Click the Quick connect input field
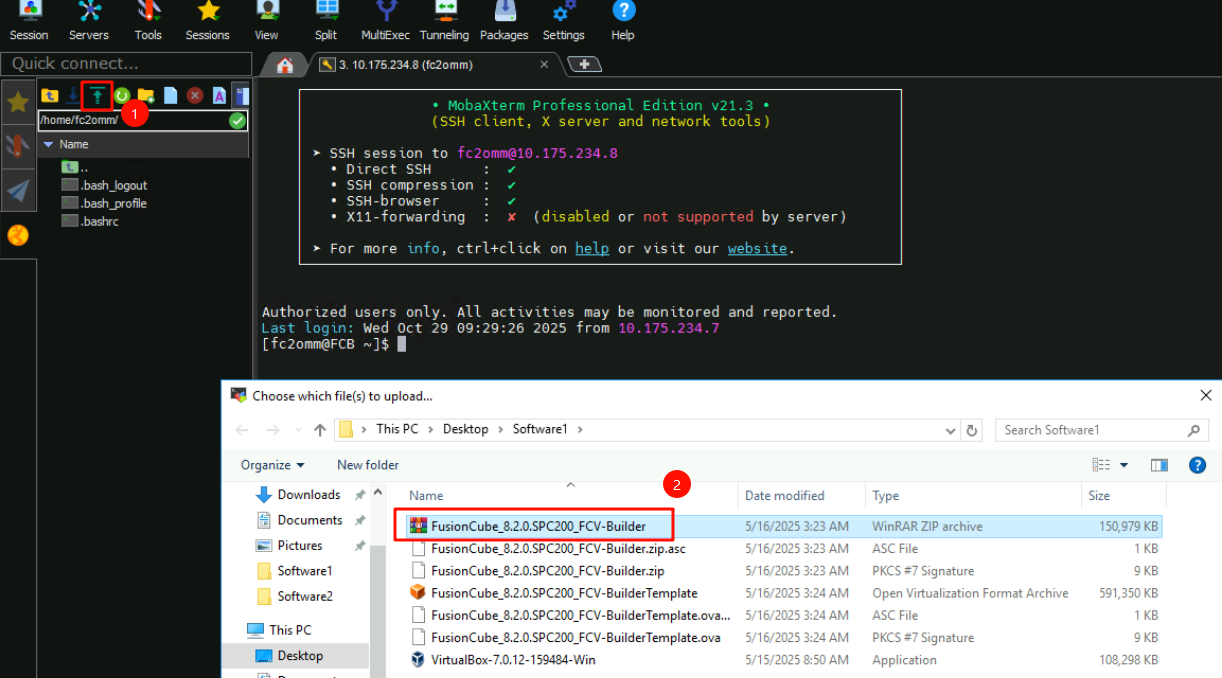This screenshot has height=678, width=1222. coord(126,64)
